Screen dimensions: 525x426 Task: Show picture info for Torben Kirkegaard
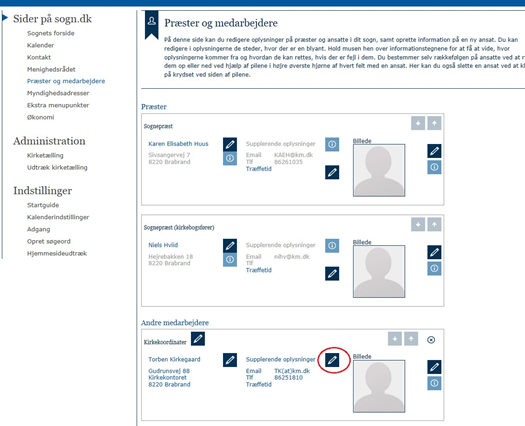(x=434, y=383)
